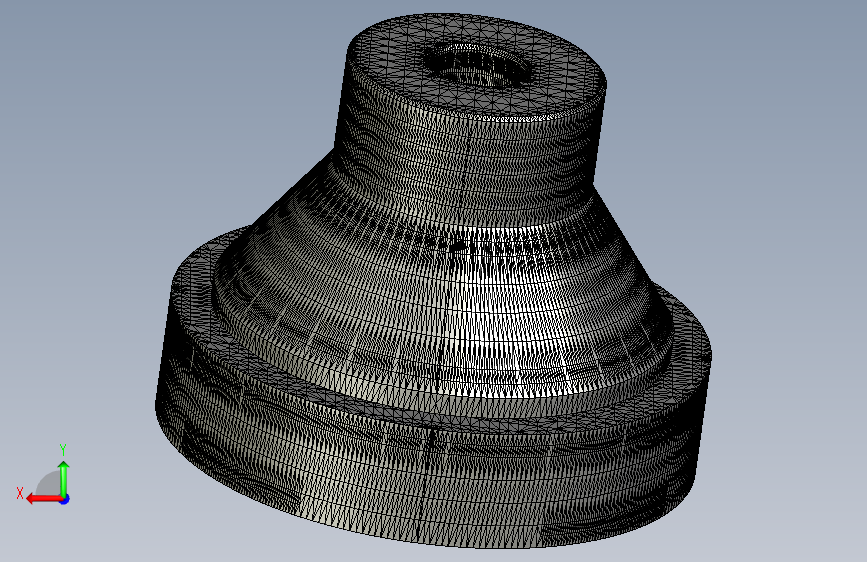Click the red X axis arrow
This screenshot has width=867, height=562.
pyautogui.click(x=43, y=499)
